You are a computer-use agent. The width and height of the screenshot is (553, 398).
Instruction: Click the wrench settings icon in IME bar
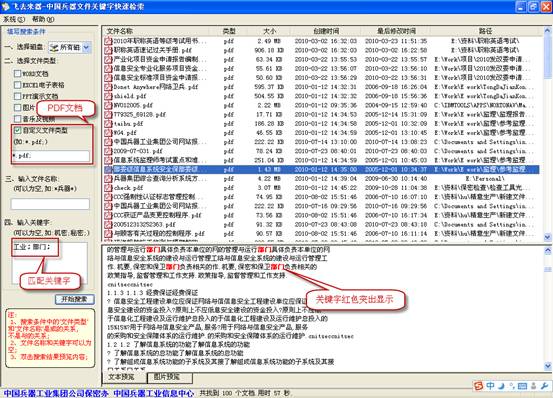tap(544, 386)
